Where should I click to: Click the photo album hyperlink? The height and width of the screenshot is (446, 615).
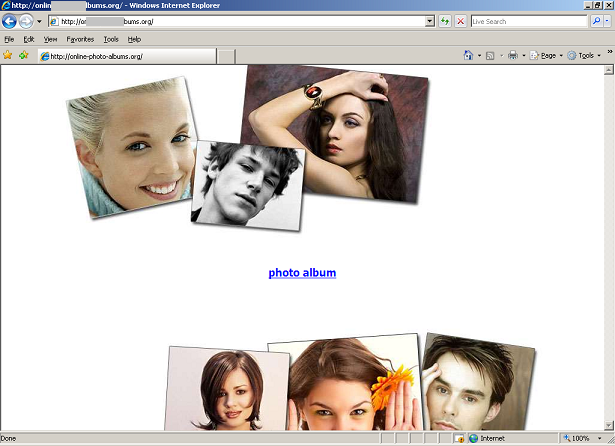[x=302, y=273]
